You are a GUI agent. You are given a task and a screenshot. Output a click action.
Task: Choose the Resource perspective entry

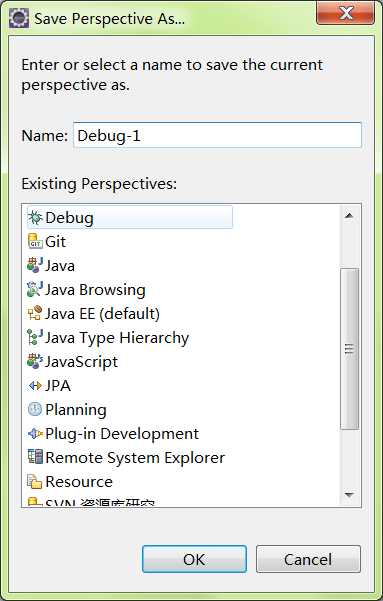tap(70, 481)
